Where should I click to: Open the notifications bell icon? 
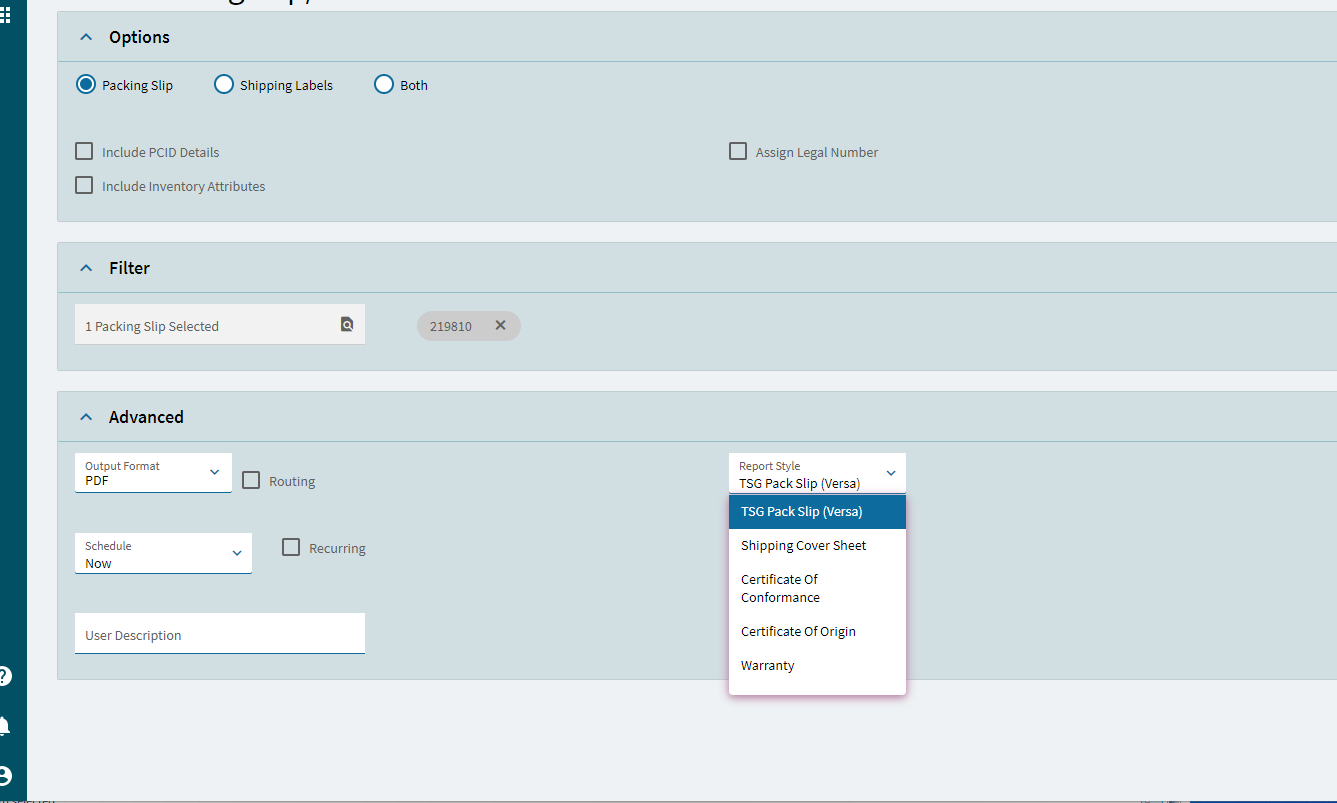(x=4, y=726)
